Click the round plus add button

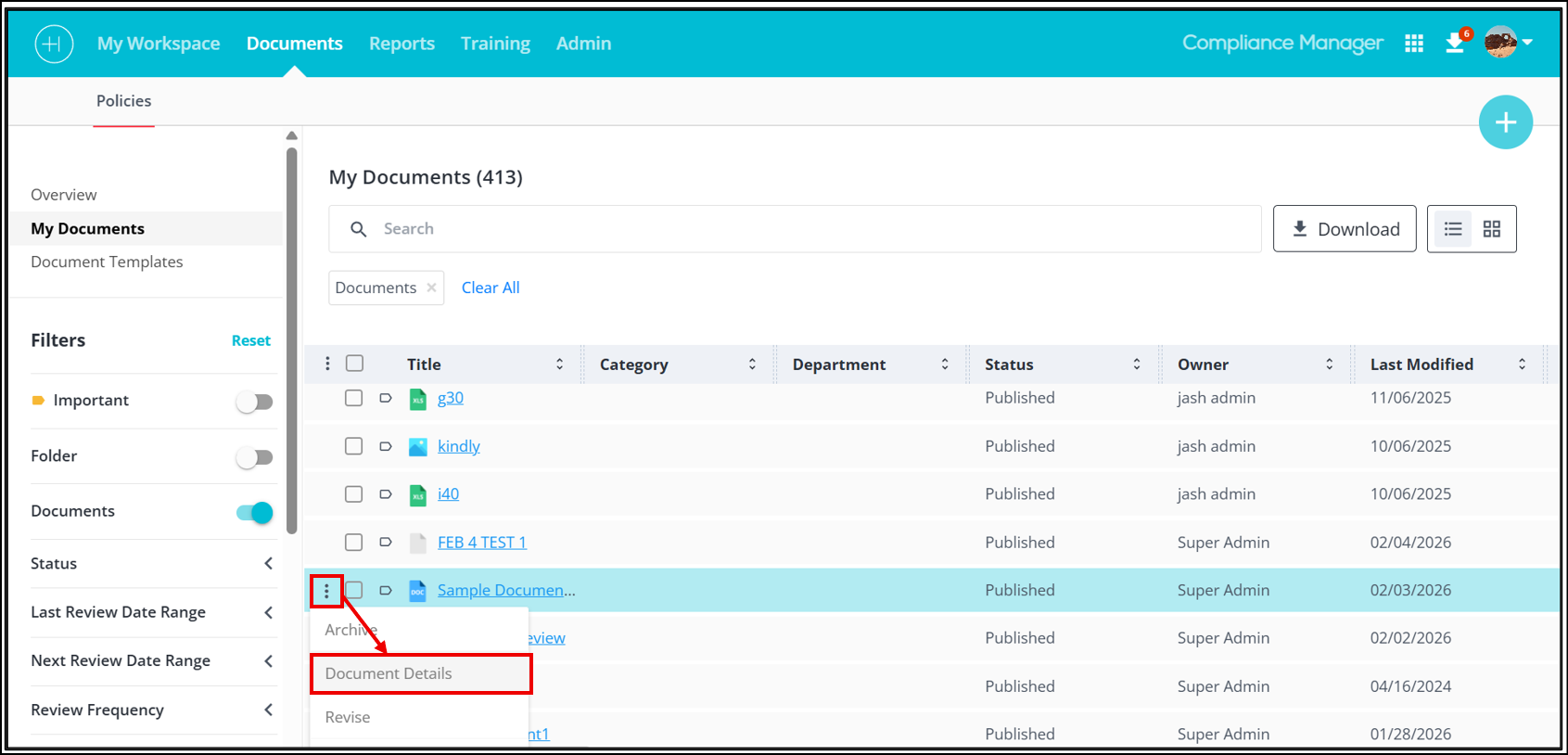pos(1505,122)
